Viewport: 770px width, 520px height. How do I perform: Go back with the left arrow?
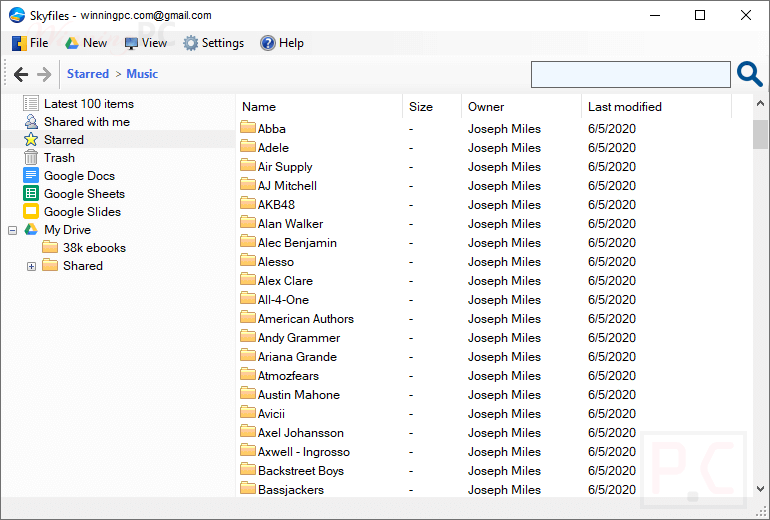click(21, 74)
